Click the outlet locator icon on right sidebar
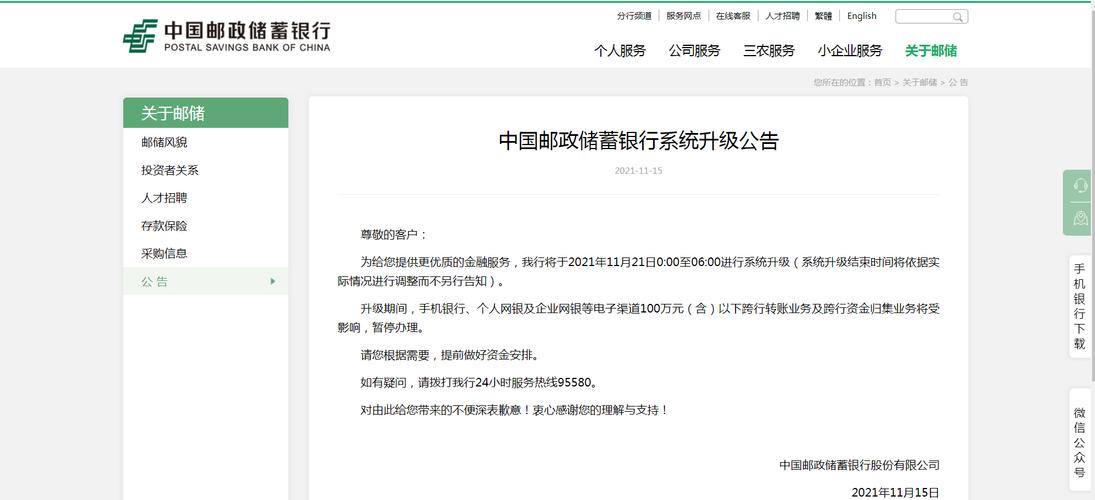1095x500 pixels. coord(1080,219)
